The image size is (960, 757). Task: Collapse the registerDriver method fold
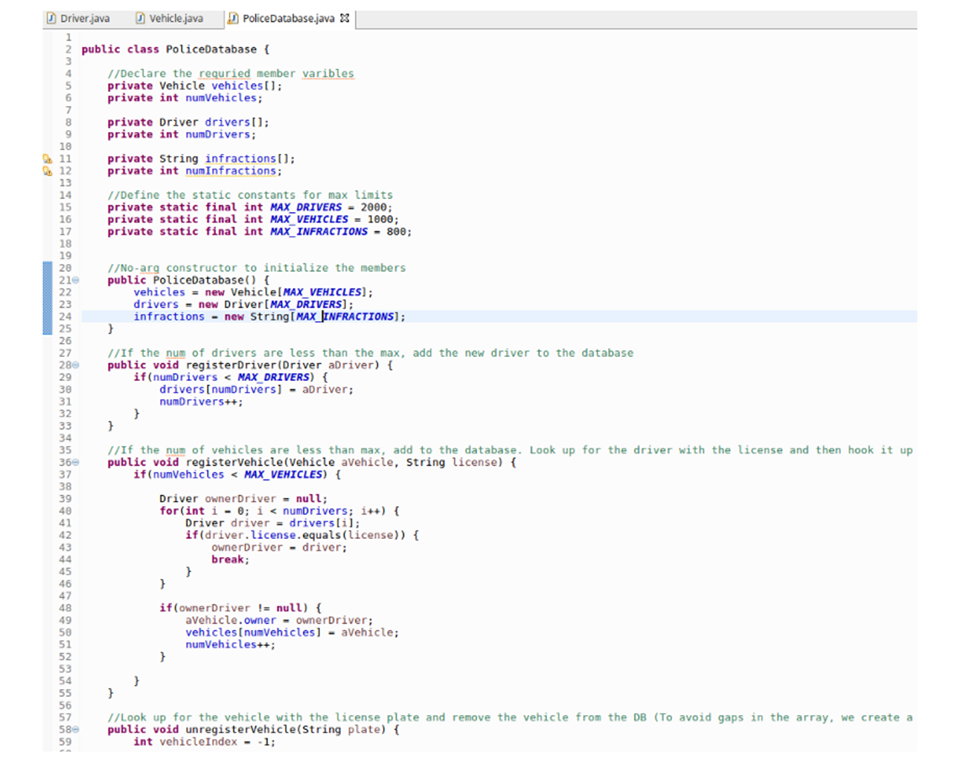pos(76,366)
